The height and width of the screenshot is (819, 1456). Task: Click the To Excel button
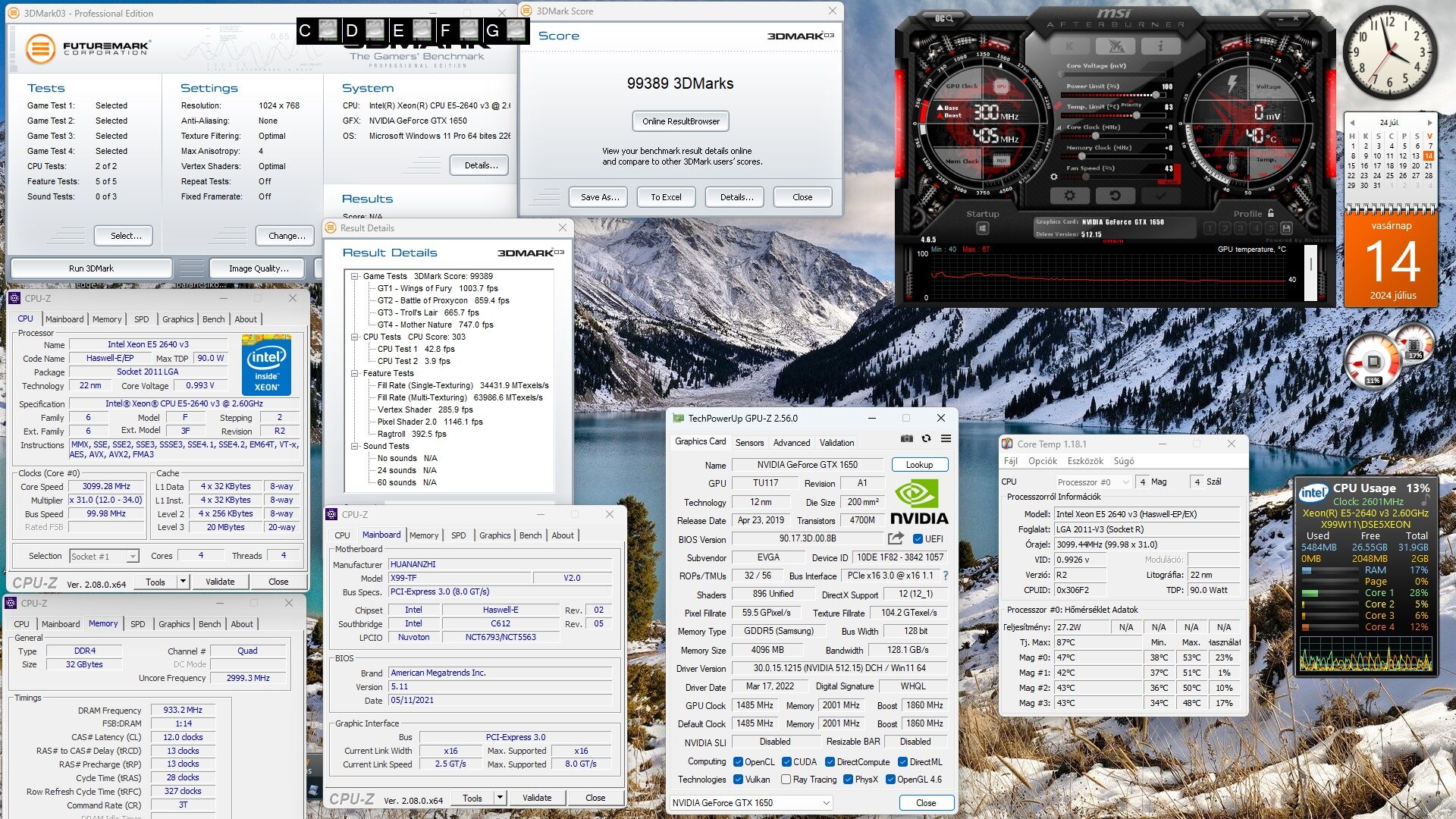pos(666,197)
